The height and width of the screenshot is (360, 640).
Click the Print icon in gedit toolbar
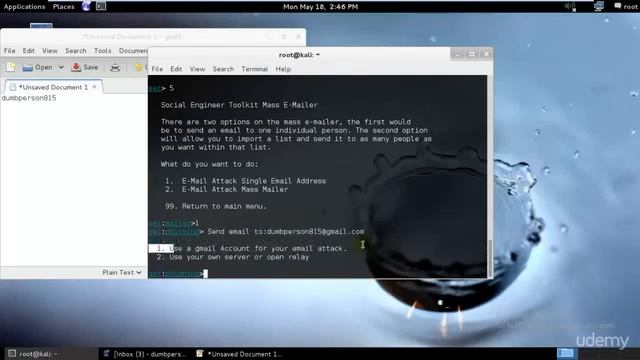[x=115, y=67]
